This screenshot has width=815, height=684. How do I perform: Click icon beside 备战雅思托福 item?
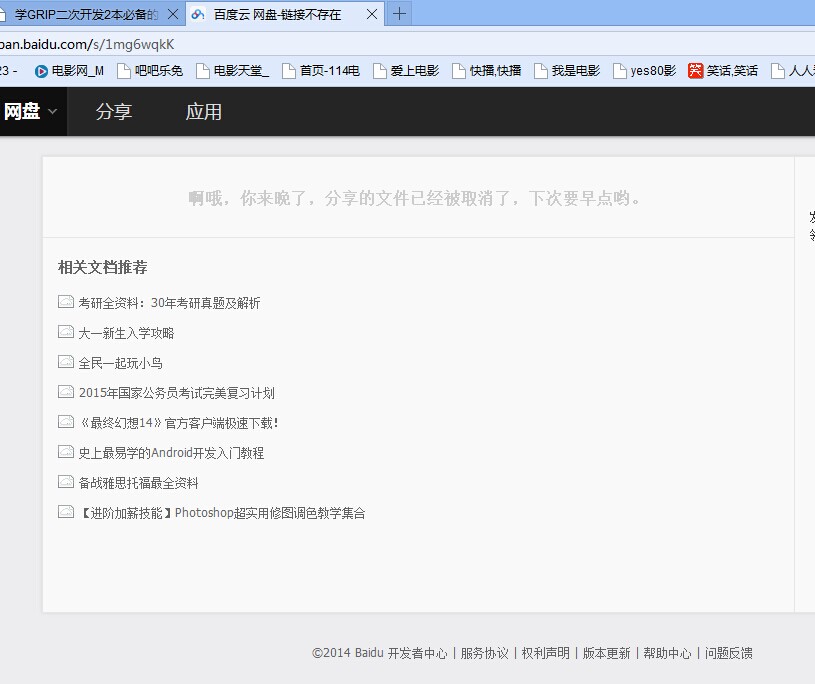(65, 482)
